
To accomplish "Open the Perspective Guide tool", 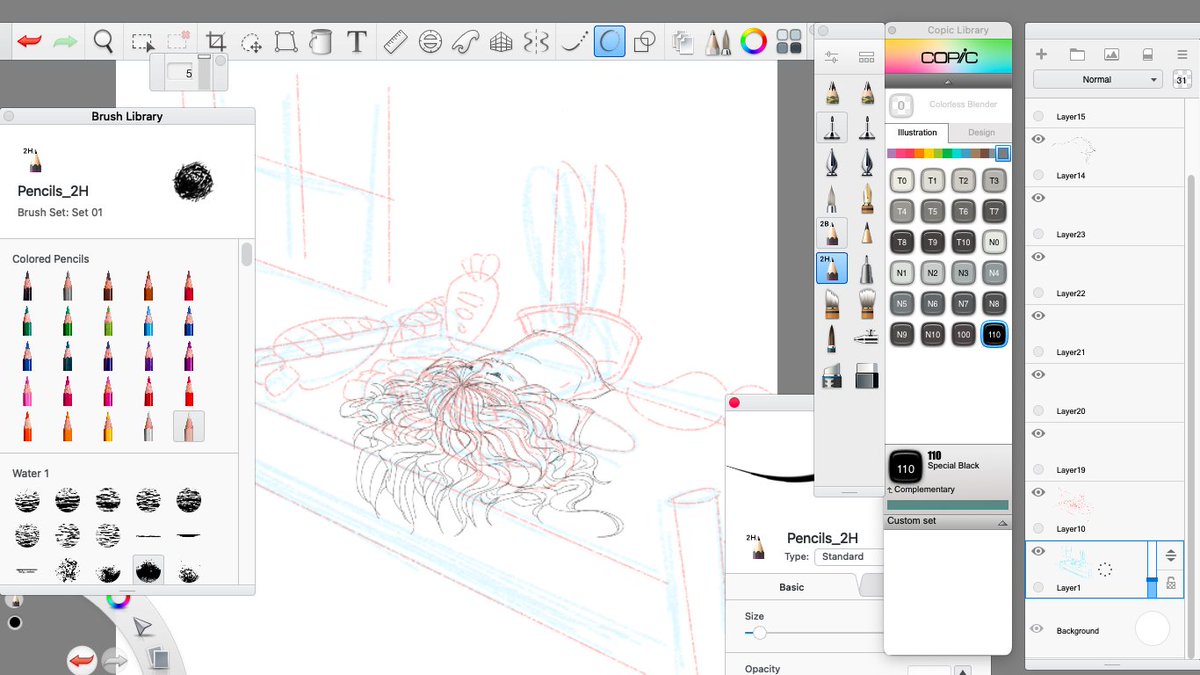I will [x=501, y=41].
